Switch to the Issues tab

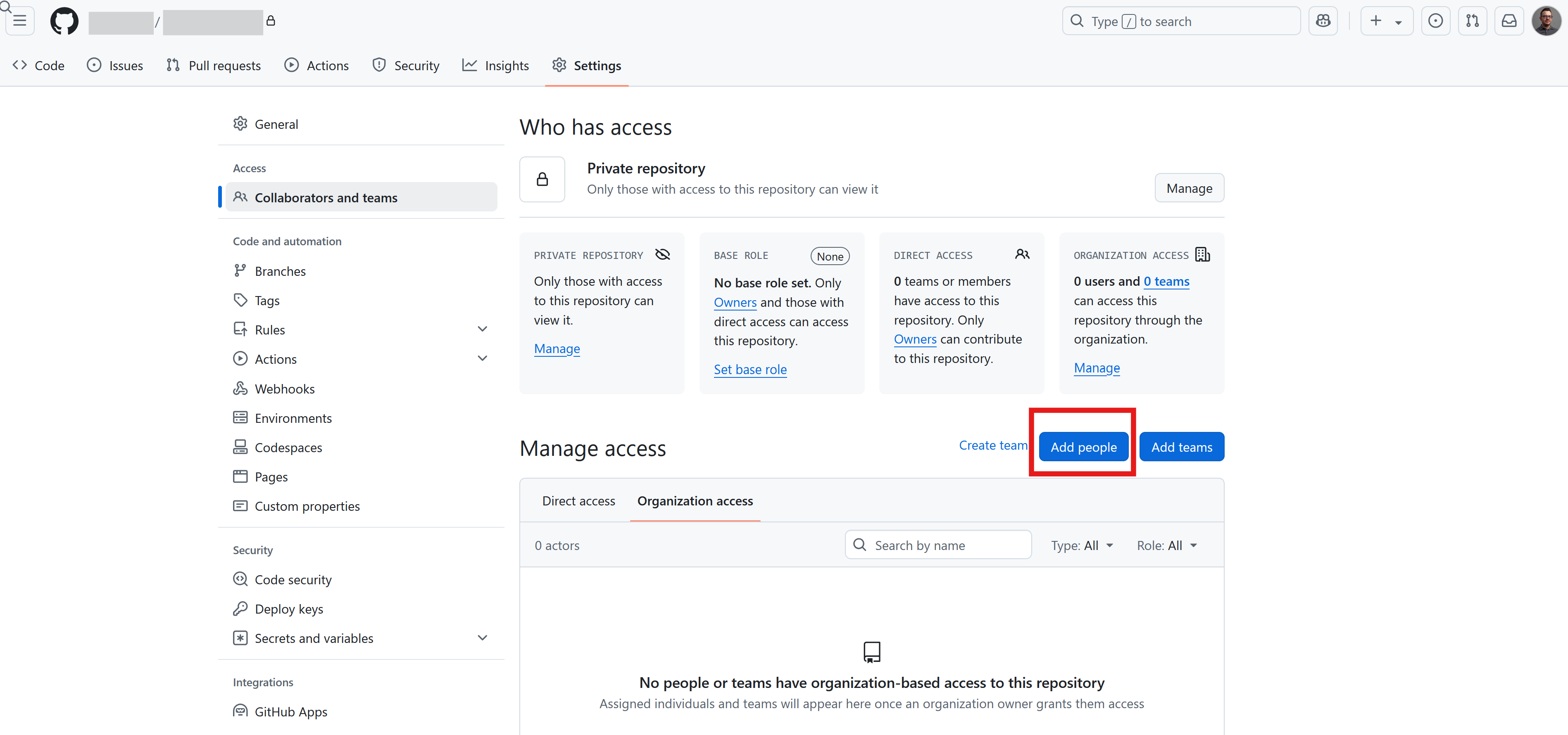click(x=115, y=65)
